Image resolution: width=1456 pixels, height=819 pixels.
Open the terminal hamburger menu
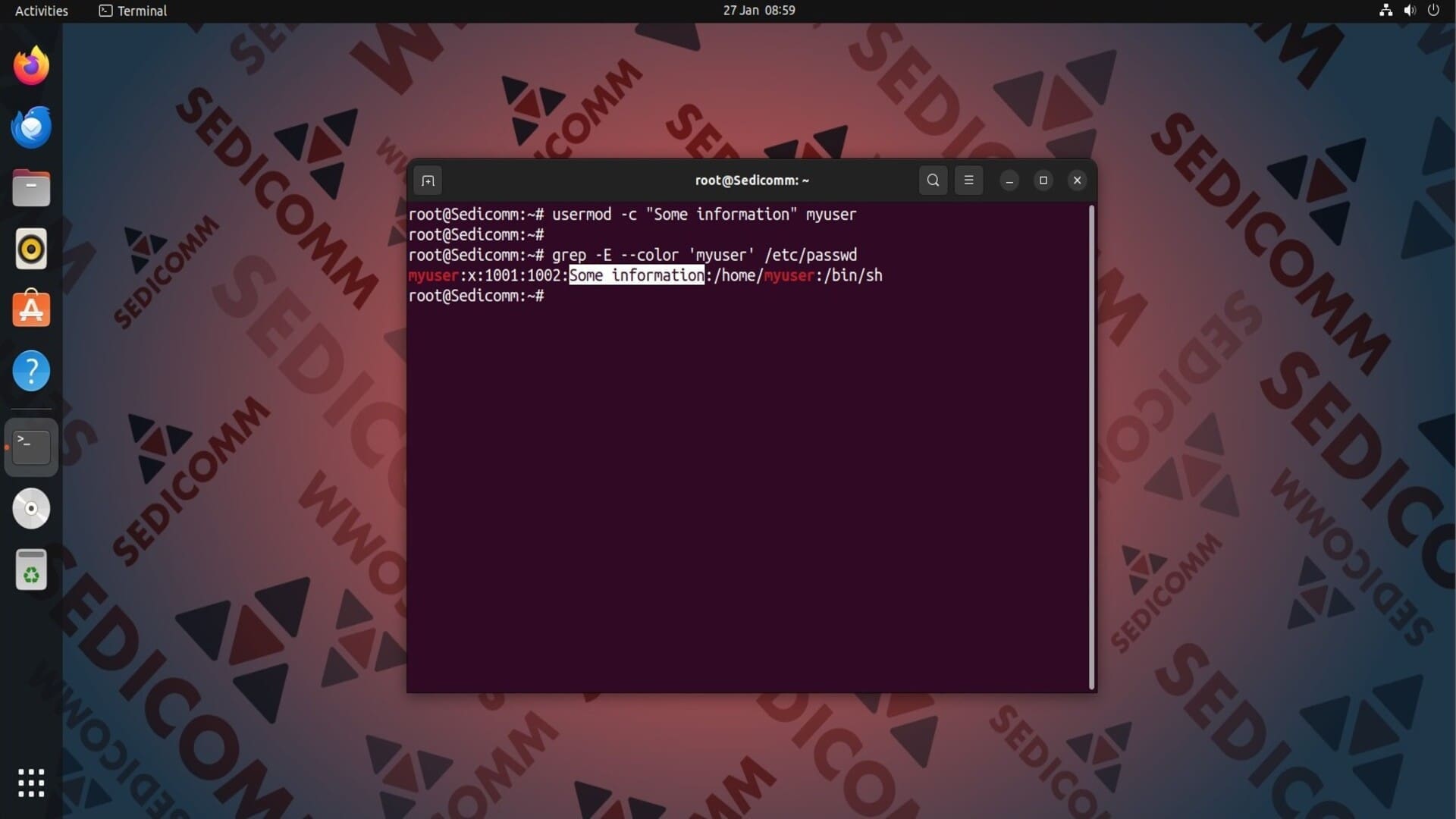click(x=968, y=180)
